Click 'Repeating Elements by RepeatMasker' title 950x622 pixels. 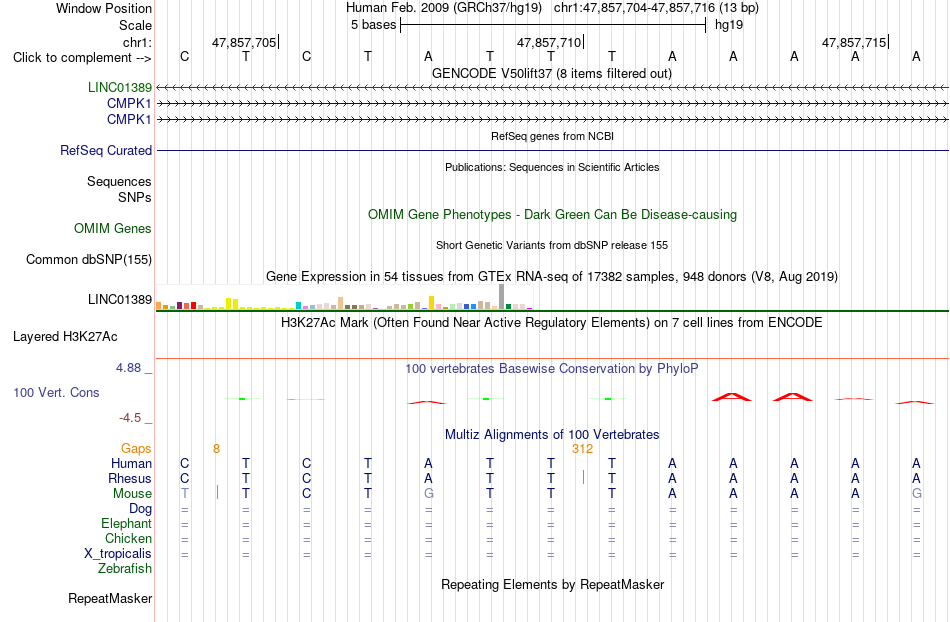552,584
